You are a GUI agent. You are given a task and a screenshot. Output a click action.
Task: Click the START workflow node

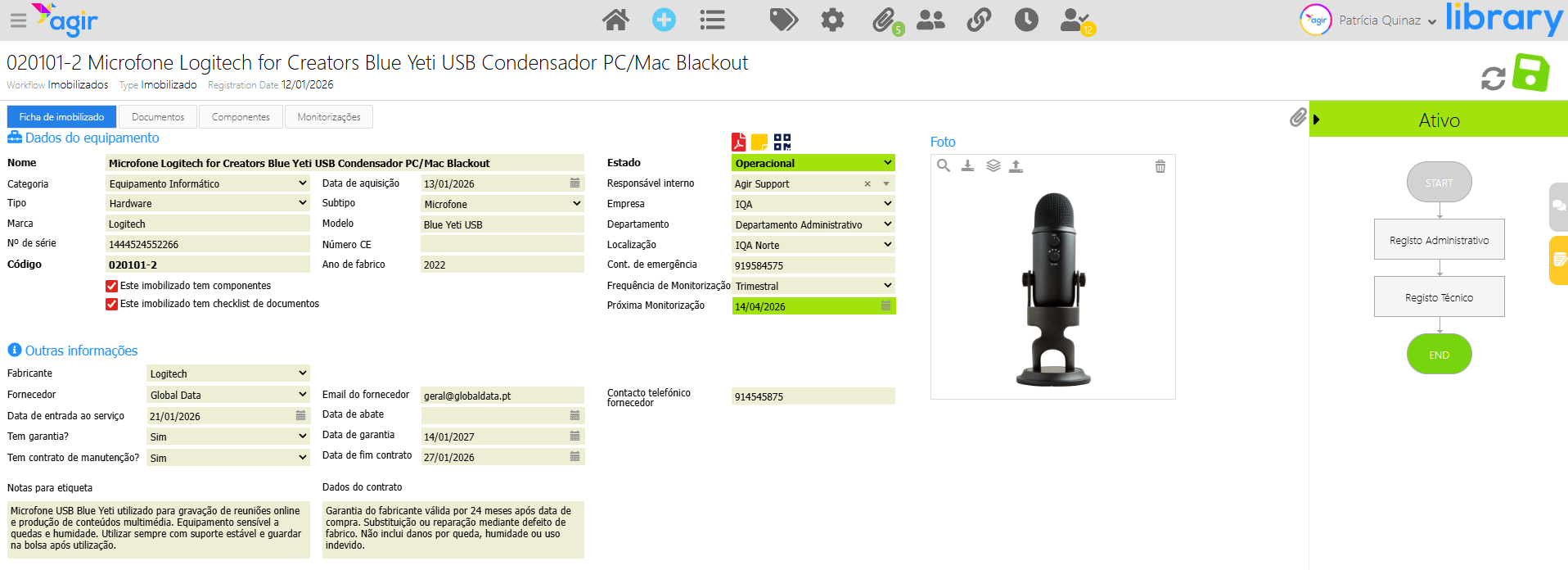point(1439,183)
